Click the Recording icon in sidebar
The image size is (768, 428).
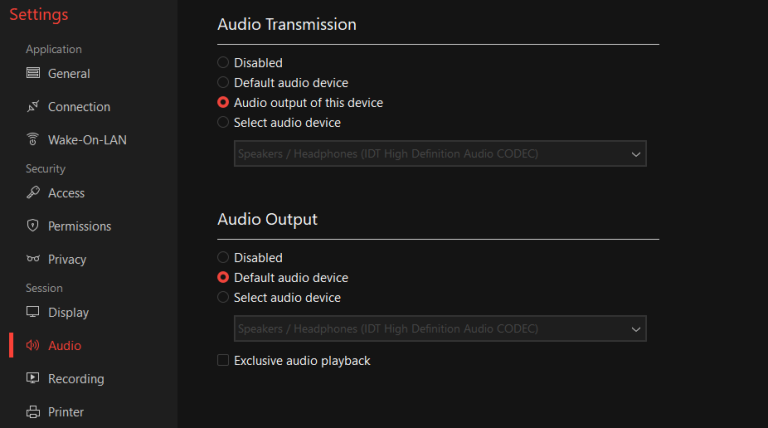pyautogui.click(x=33, y=379)
